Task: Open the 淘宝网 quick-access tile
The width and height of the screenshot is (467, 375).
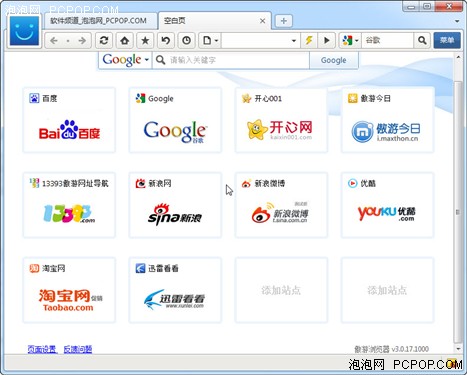Action: (69, 290)
